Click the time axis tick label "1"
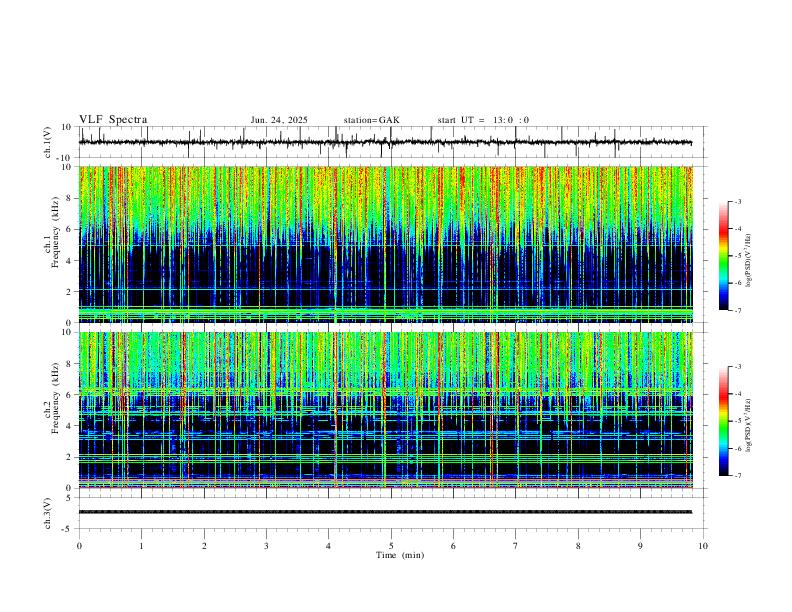 point(141,546)
